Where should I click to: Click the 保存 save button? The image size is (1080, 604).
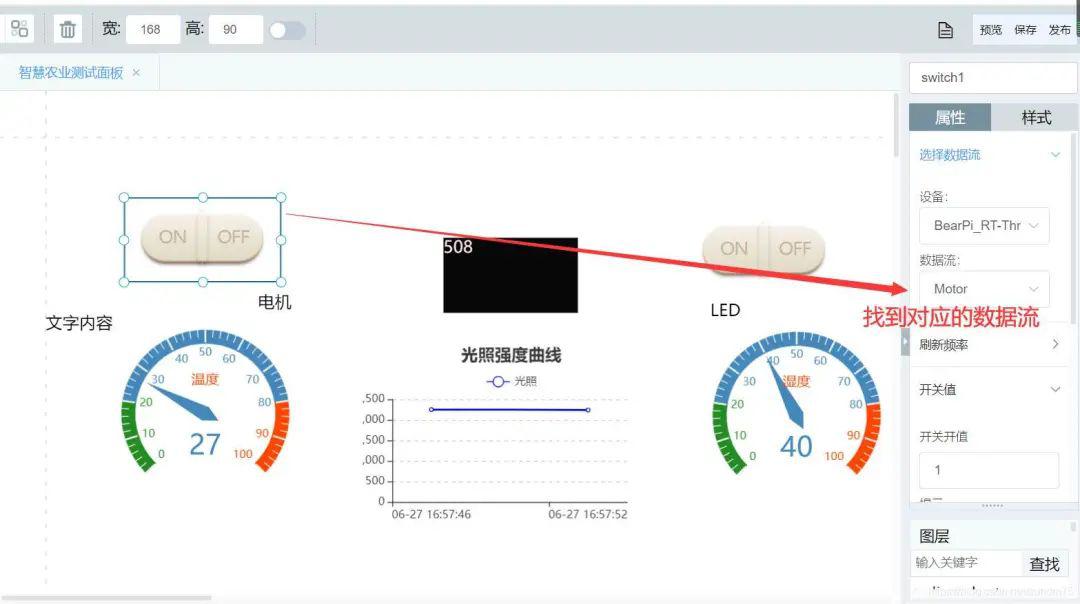point(1025,30)
